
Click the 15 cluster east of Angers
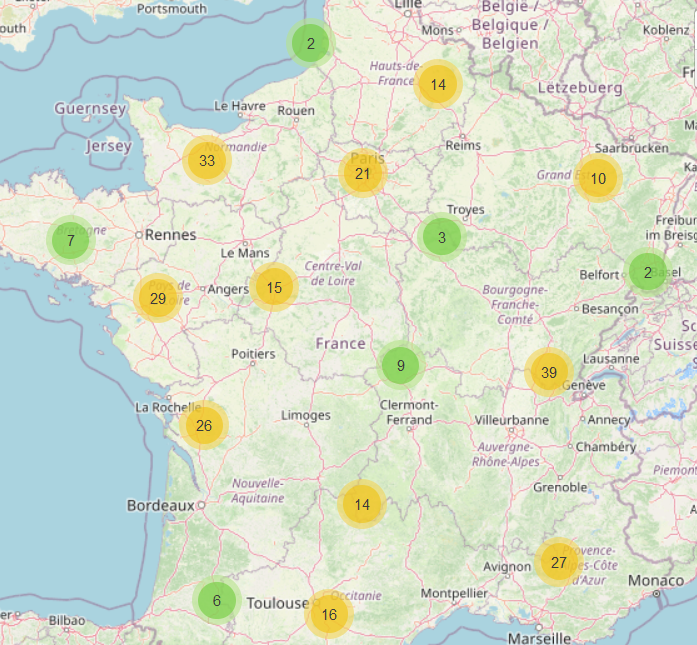point(274,287)
